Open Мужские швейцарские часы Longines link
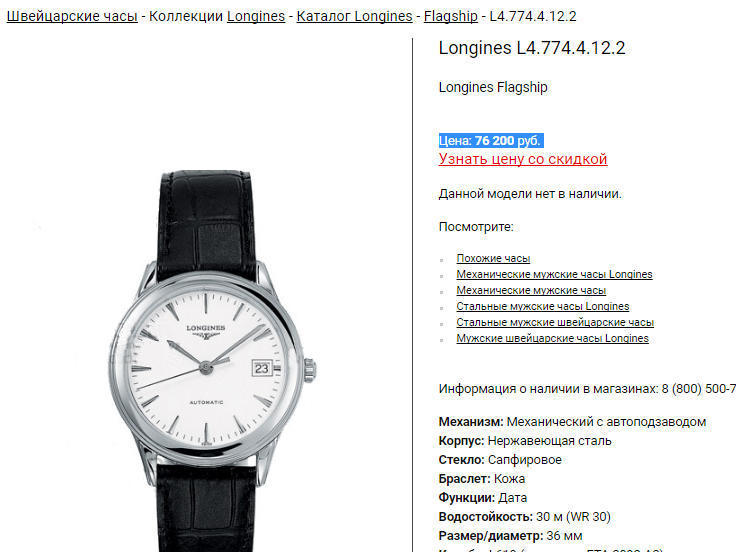This screenshot has height=552, width=736. [x=552, y=338]
